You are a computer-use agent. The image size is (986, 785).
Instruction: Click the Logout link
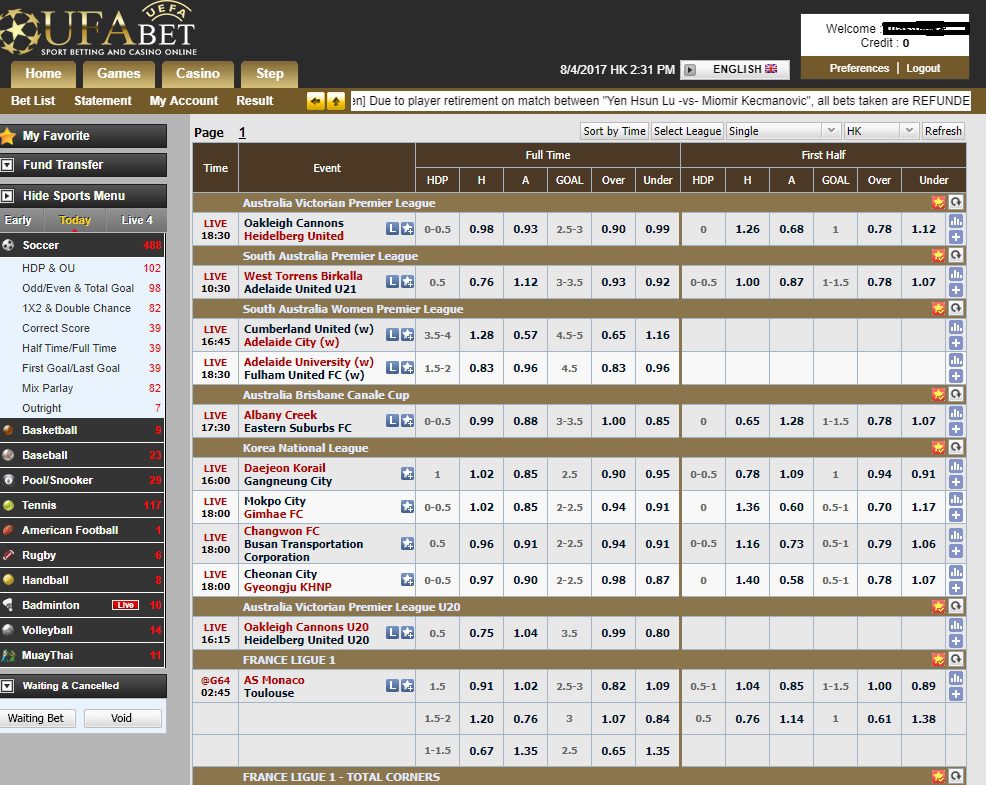point(923,68)
